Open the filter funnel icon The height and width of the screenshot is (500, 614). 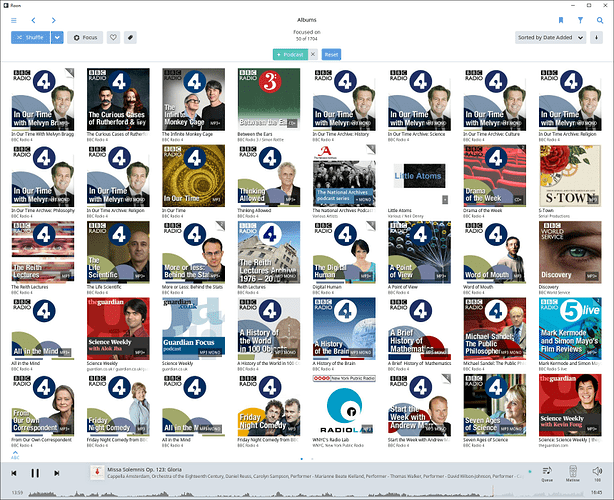pyautogui.click(x=580, y=20)
